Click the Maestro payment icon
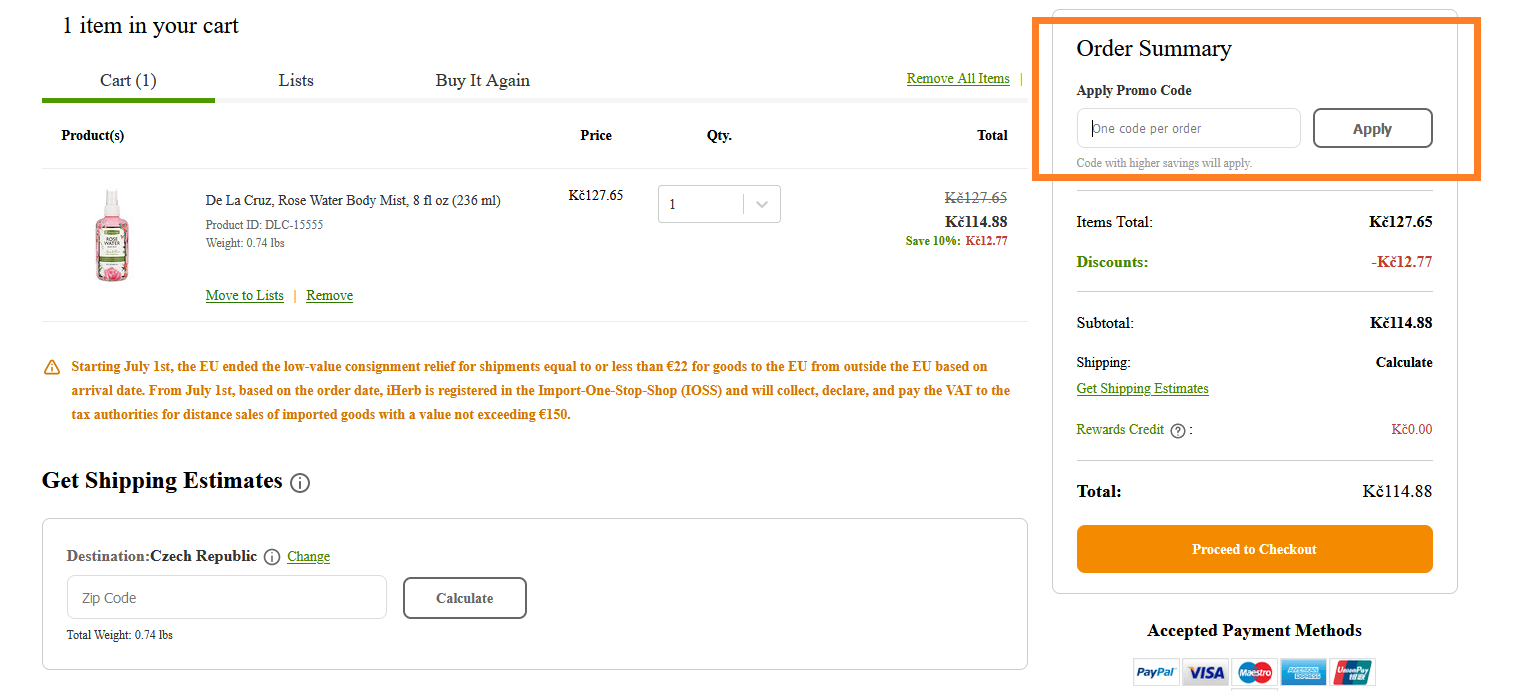This screenshot has width=1521, height=691. [1254, 672]
